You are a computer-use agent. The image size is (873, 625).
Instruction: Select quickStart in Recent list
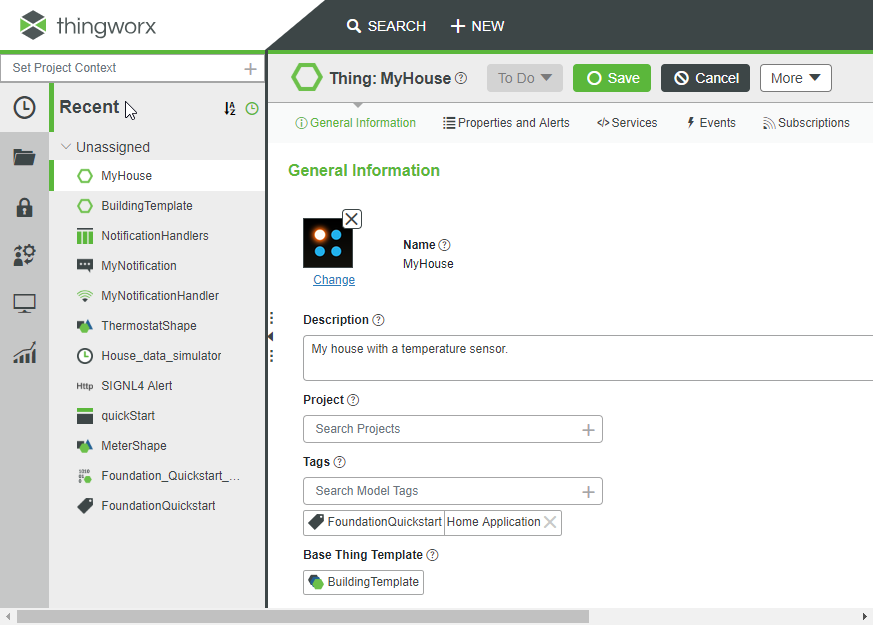pos(158,416)
